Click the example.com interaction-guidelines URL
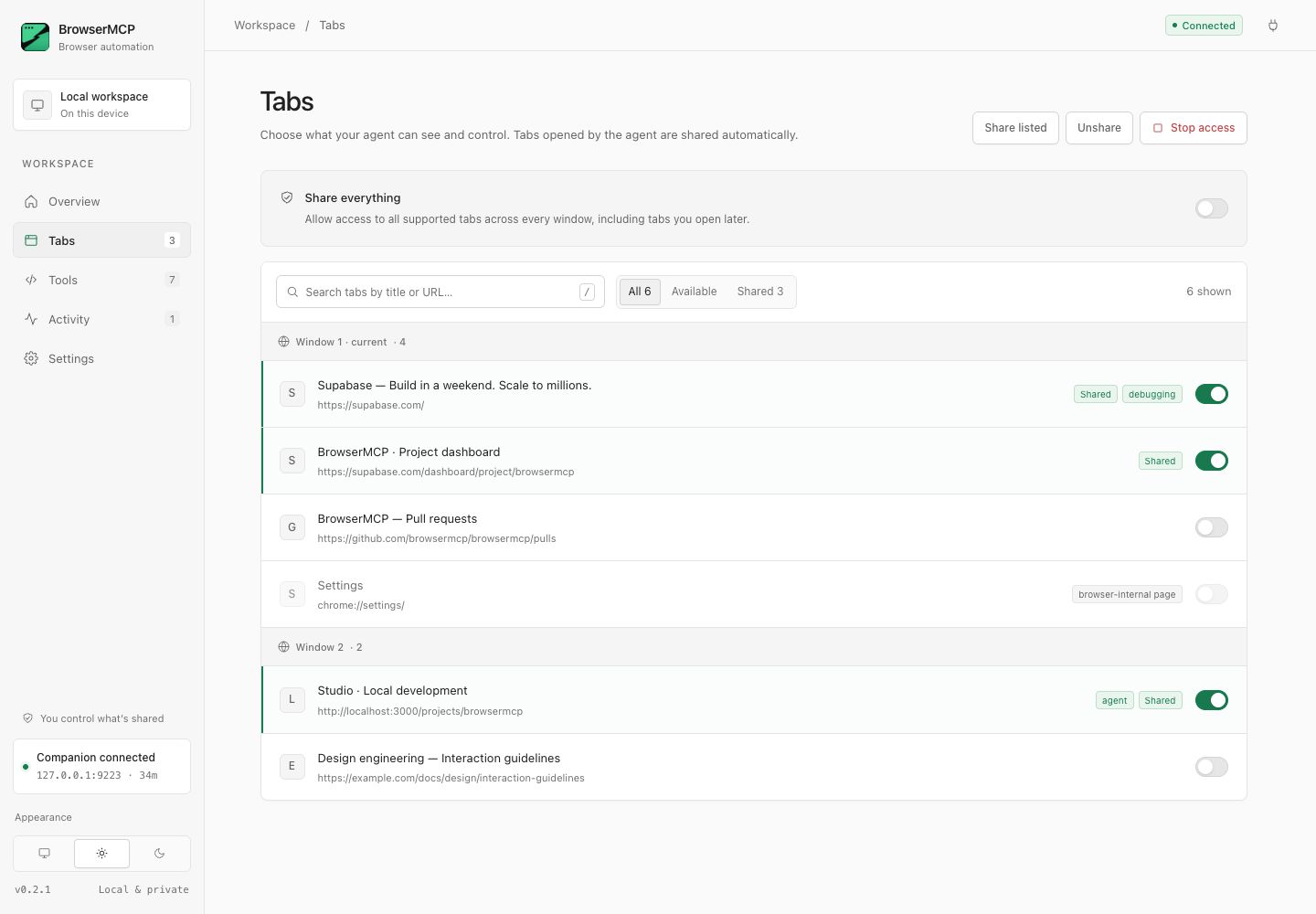1316x914 pixels. click(451, 778)
